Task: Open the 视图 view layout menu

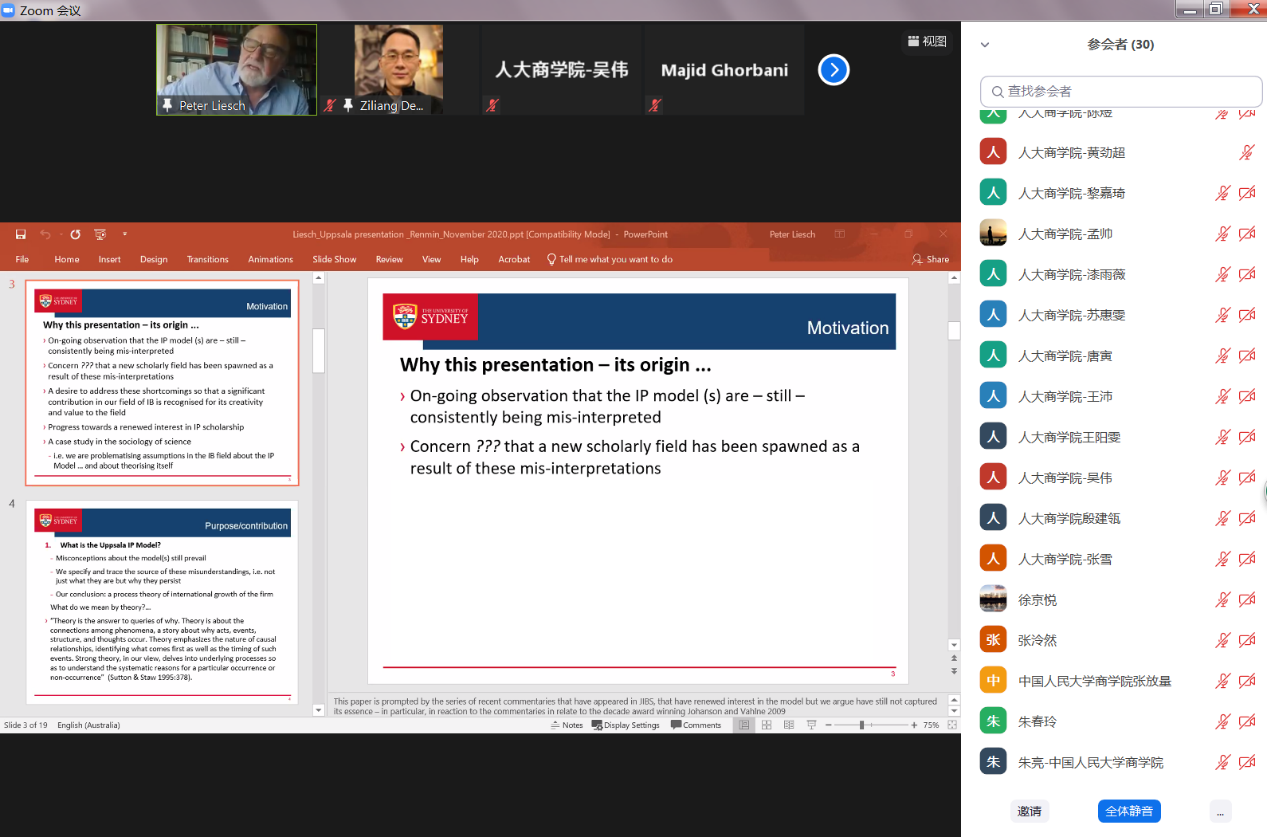Action: 927,41
